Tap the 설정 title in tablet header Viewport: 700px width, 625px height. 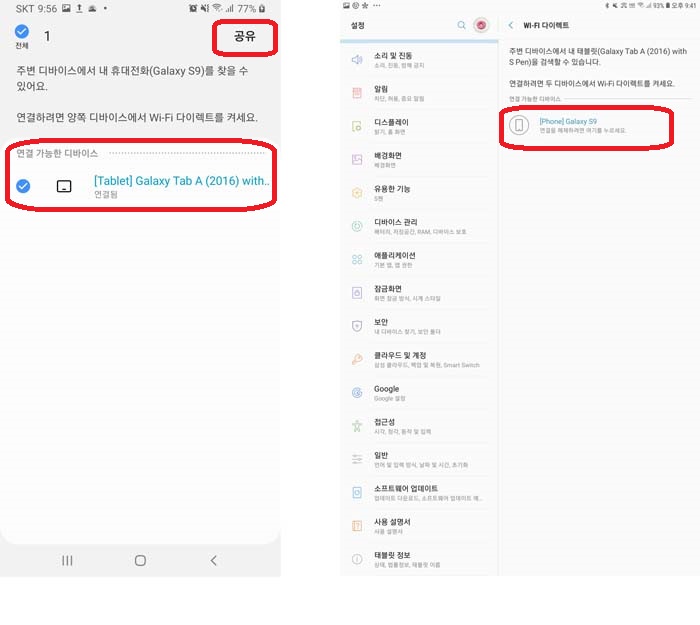(x=358, y=25)
